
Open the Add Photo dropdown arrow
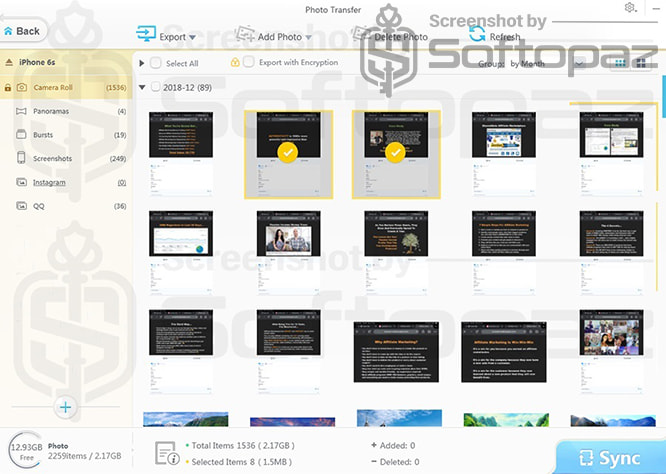pyautogui.click(x=308, y=37)
